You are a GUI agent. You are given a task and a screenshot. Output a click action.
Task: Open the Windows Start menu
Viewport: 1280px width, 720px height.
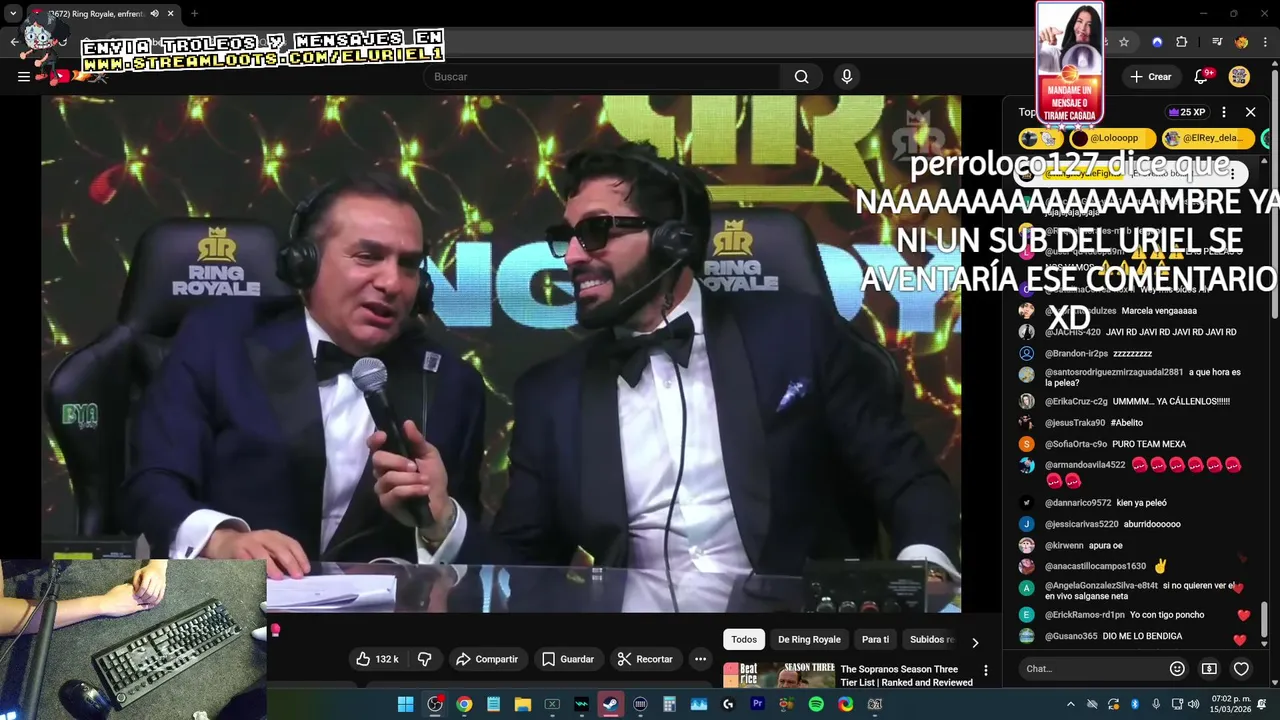point(405,704)
